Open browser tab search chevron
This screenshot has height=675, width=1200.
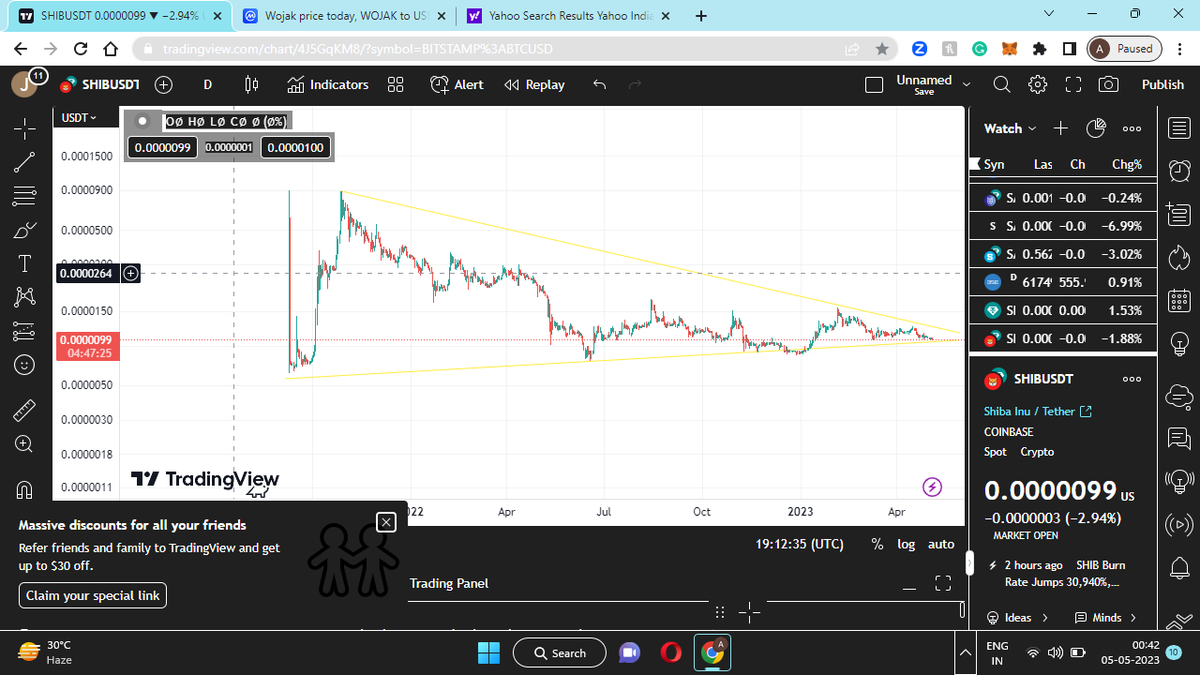1048,14
